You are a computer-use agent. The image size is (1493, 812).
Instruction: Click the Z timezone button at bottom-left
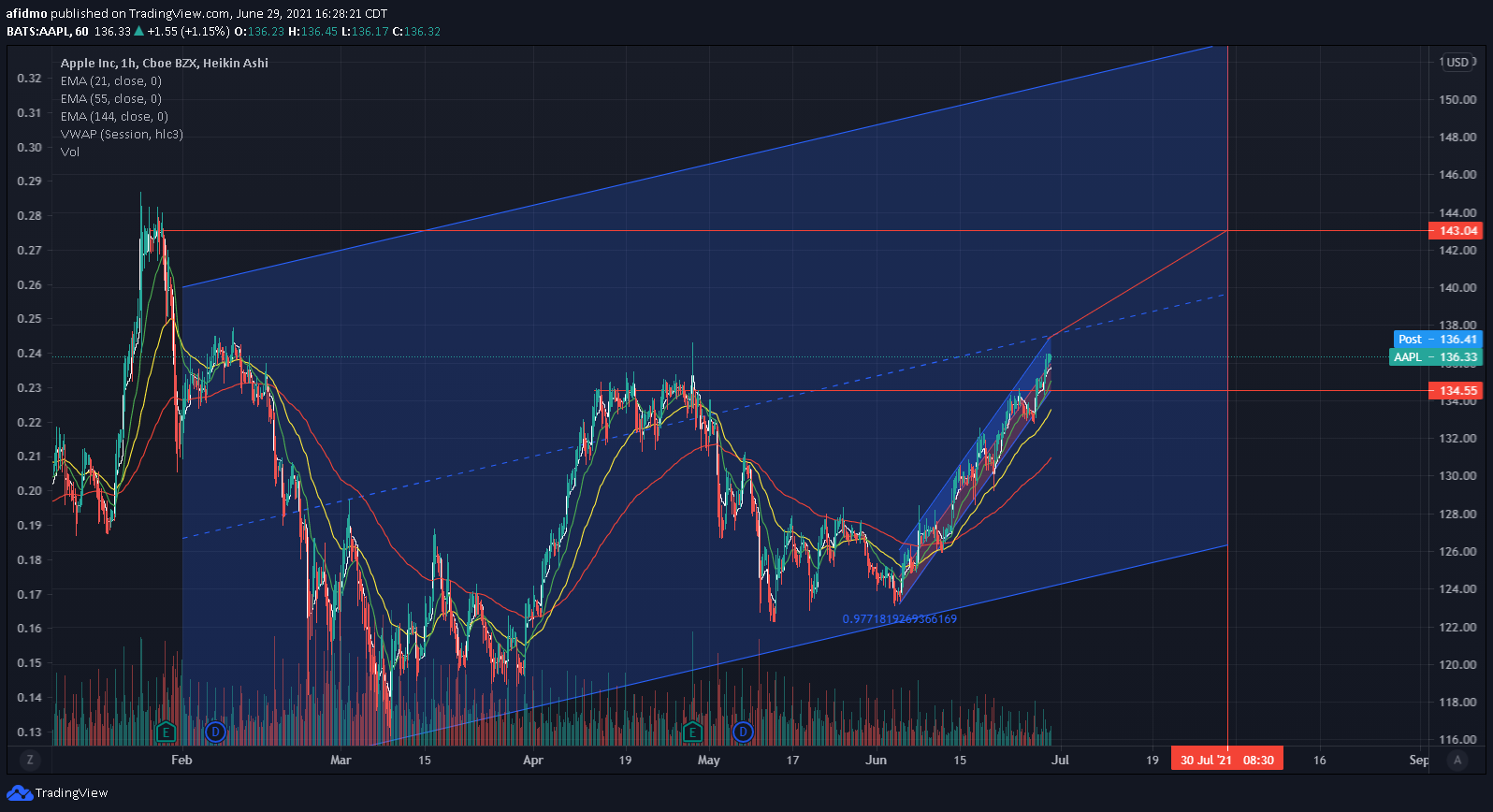(31, 760)
